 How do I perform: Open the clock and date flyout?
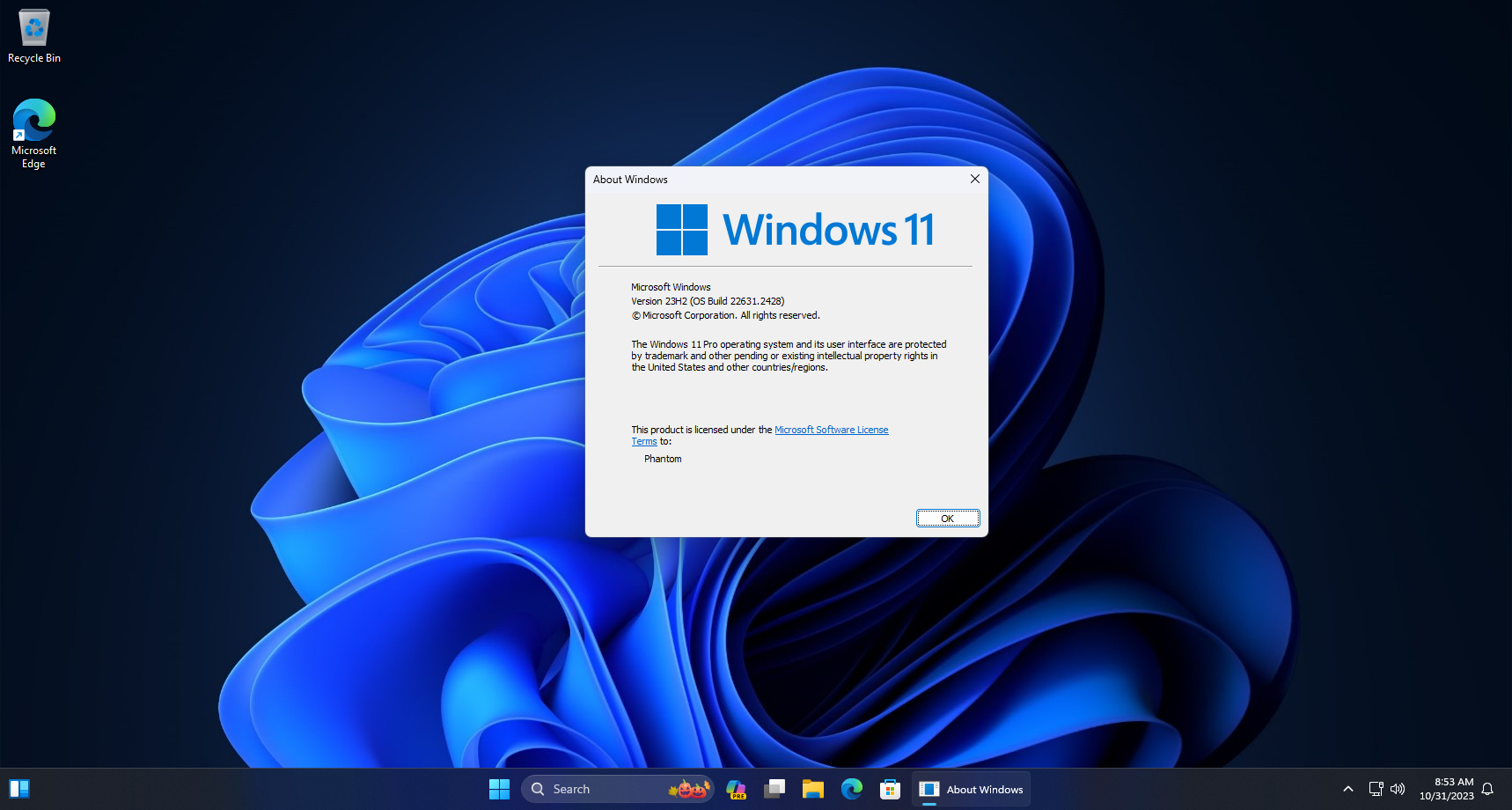tap(1446, 789)
